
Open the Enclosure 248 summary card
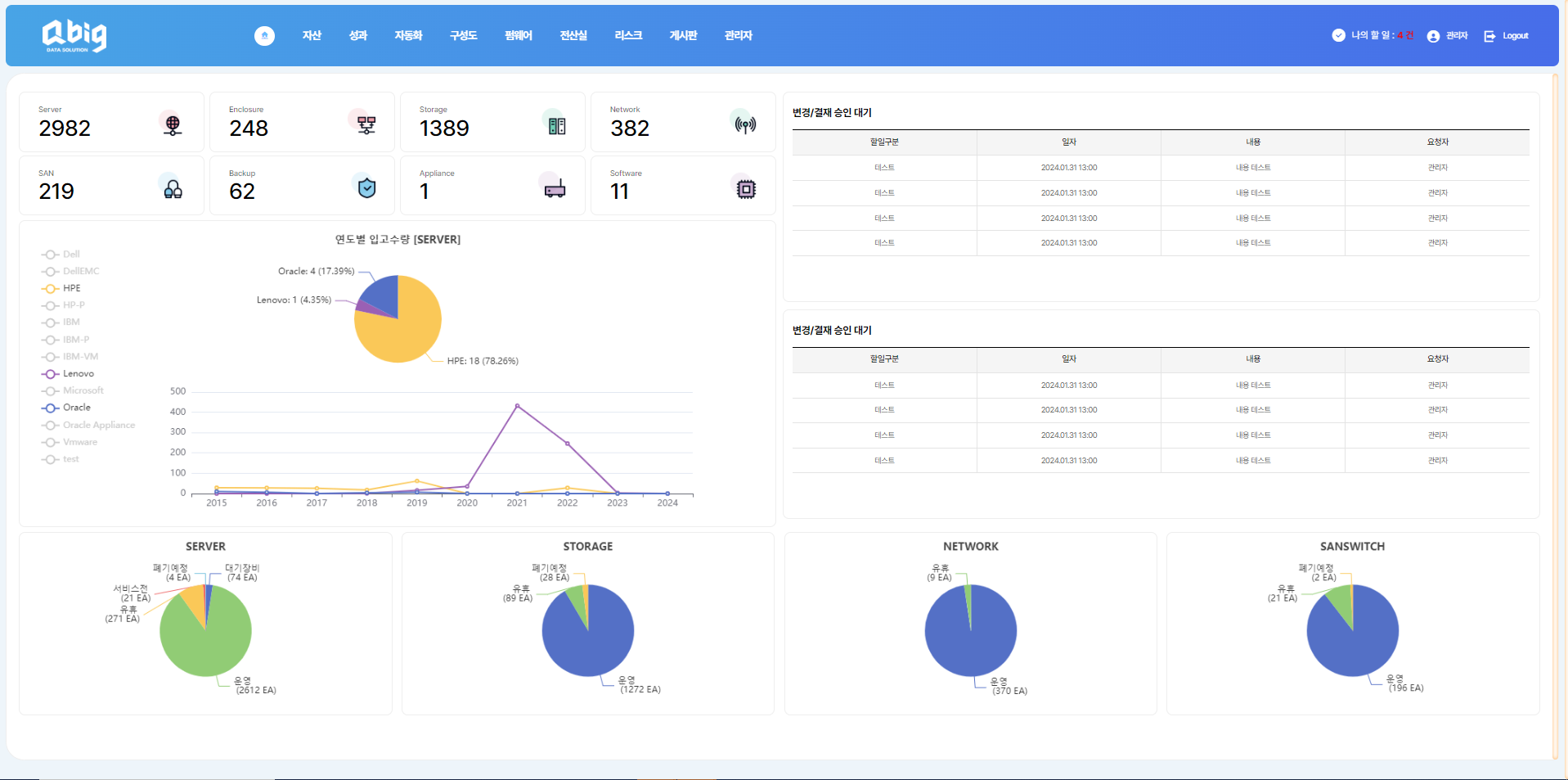[302, 122]
